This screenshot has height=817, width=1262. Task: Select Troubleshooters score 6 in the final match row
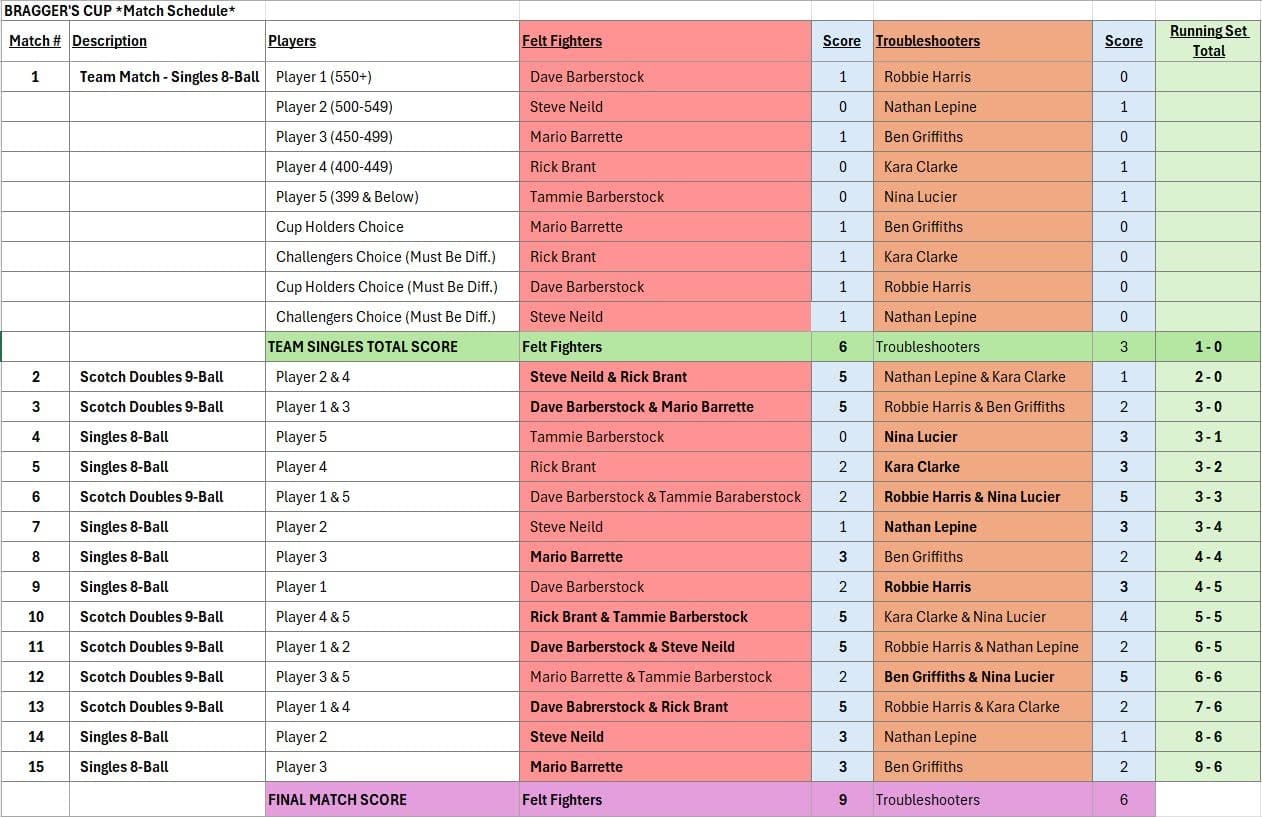1124,800
